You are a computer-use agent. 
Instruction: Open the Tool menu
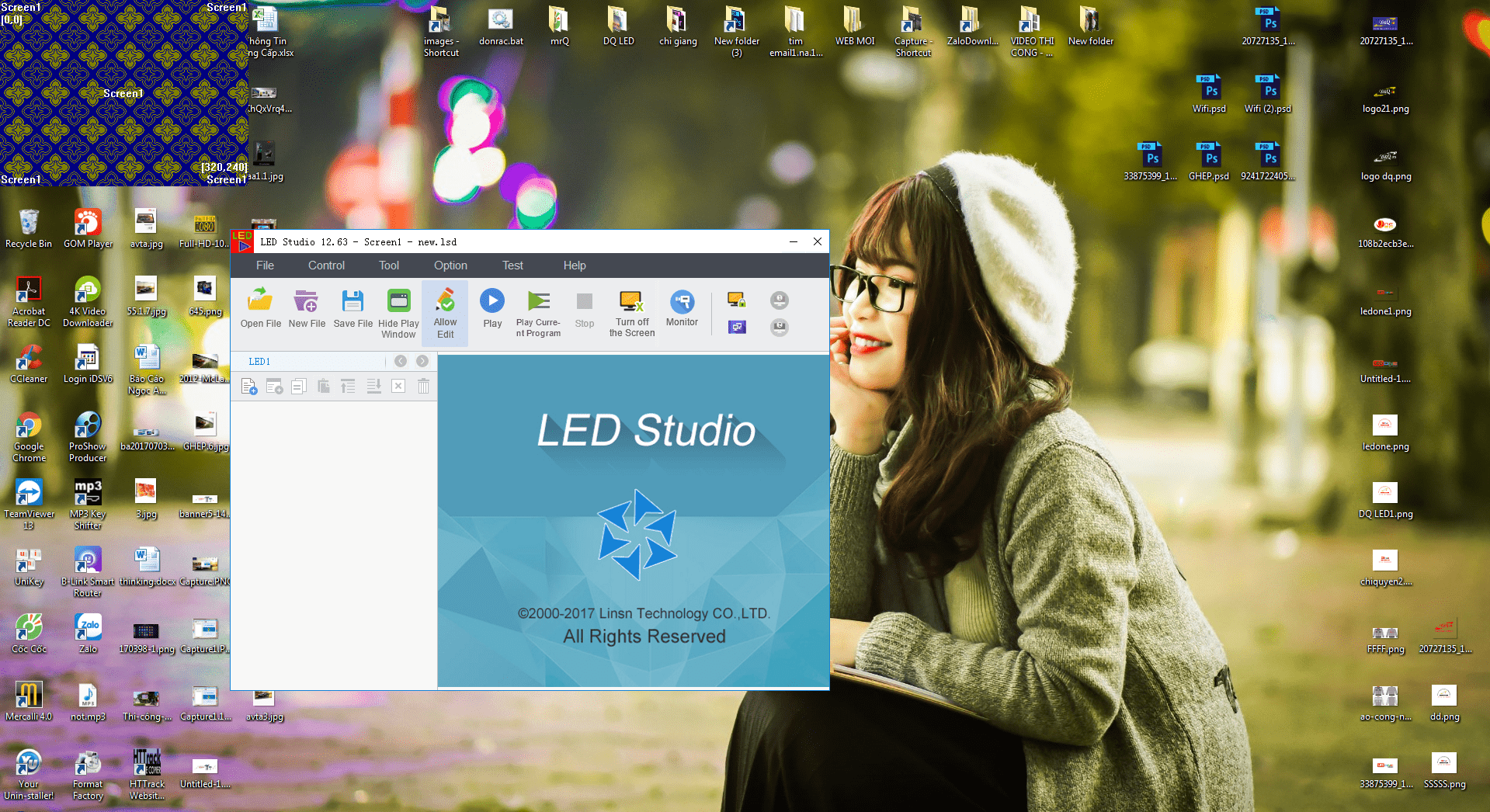(x=389, y=265)
